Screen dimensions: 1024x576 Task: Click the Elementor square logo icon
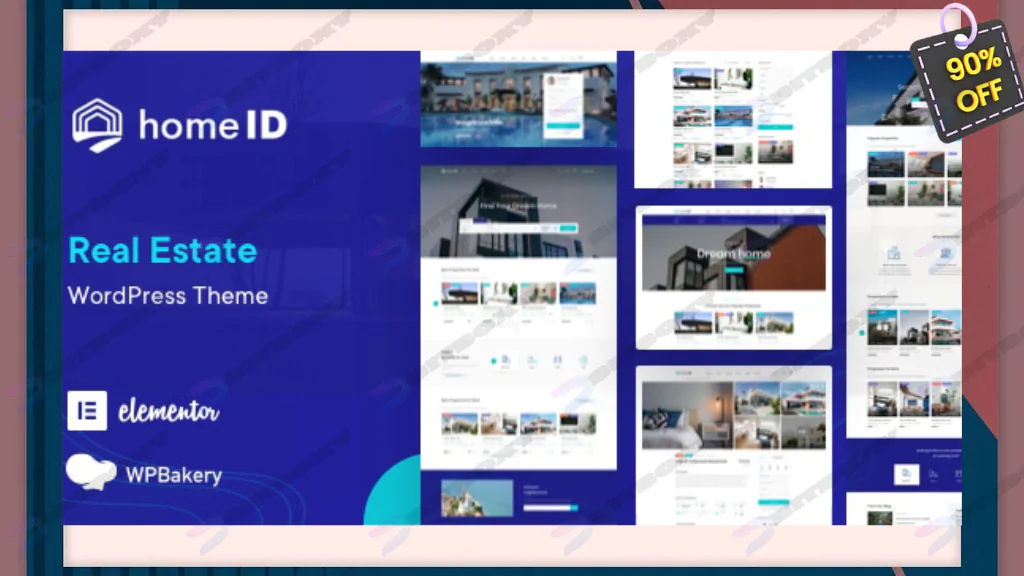tap(87, 411)
